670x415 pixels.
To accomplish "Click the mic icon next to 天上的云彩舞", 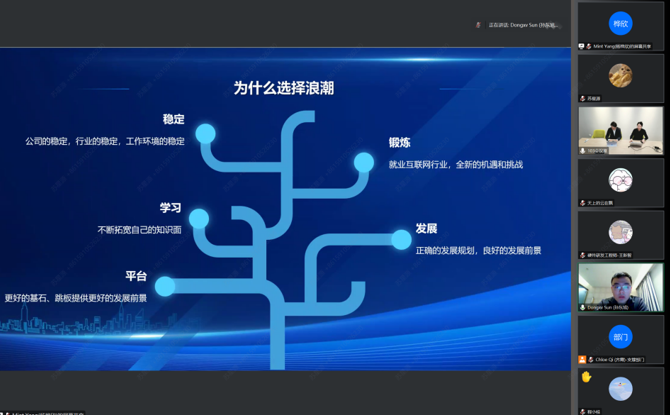I will point(583,203).
